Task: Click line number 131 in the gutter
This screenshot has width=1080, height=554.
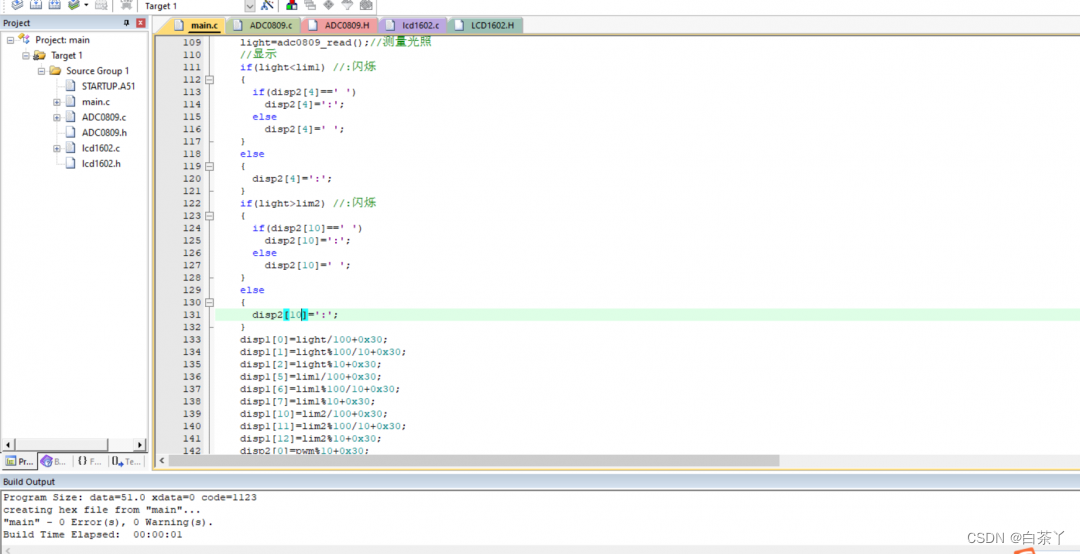Action: click(x=191, y=314)
